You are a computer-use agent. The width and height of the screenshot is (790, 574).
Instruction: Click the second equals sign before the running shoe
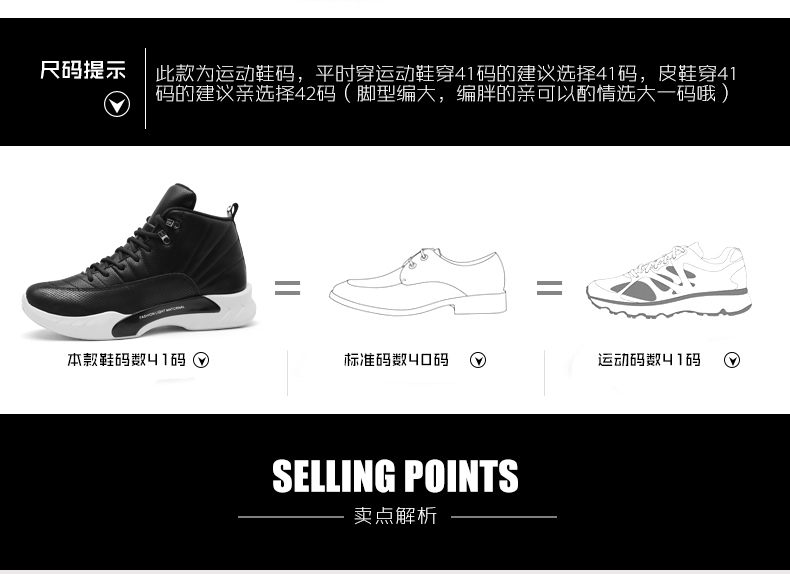click(549, 288)
